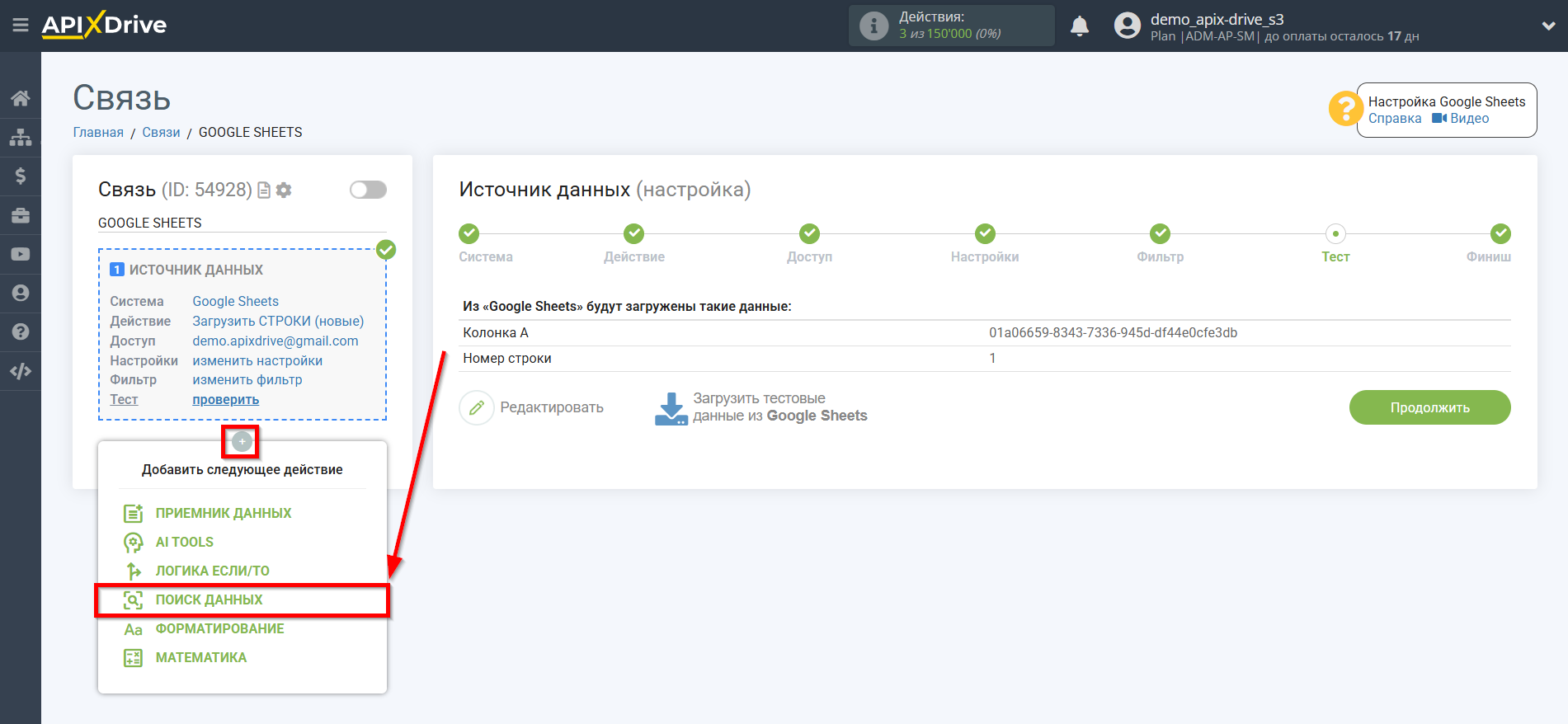Open the help question sidebar icon
Image resolution: width=1568 pixels, height=724 pixels.
pos(21,331)
